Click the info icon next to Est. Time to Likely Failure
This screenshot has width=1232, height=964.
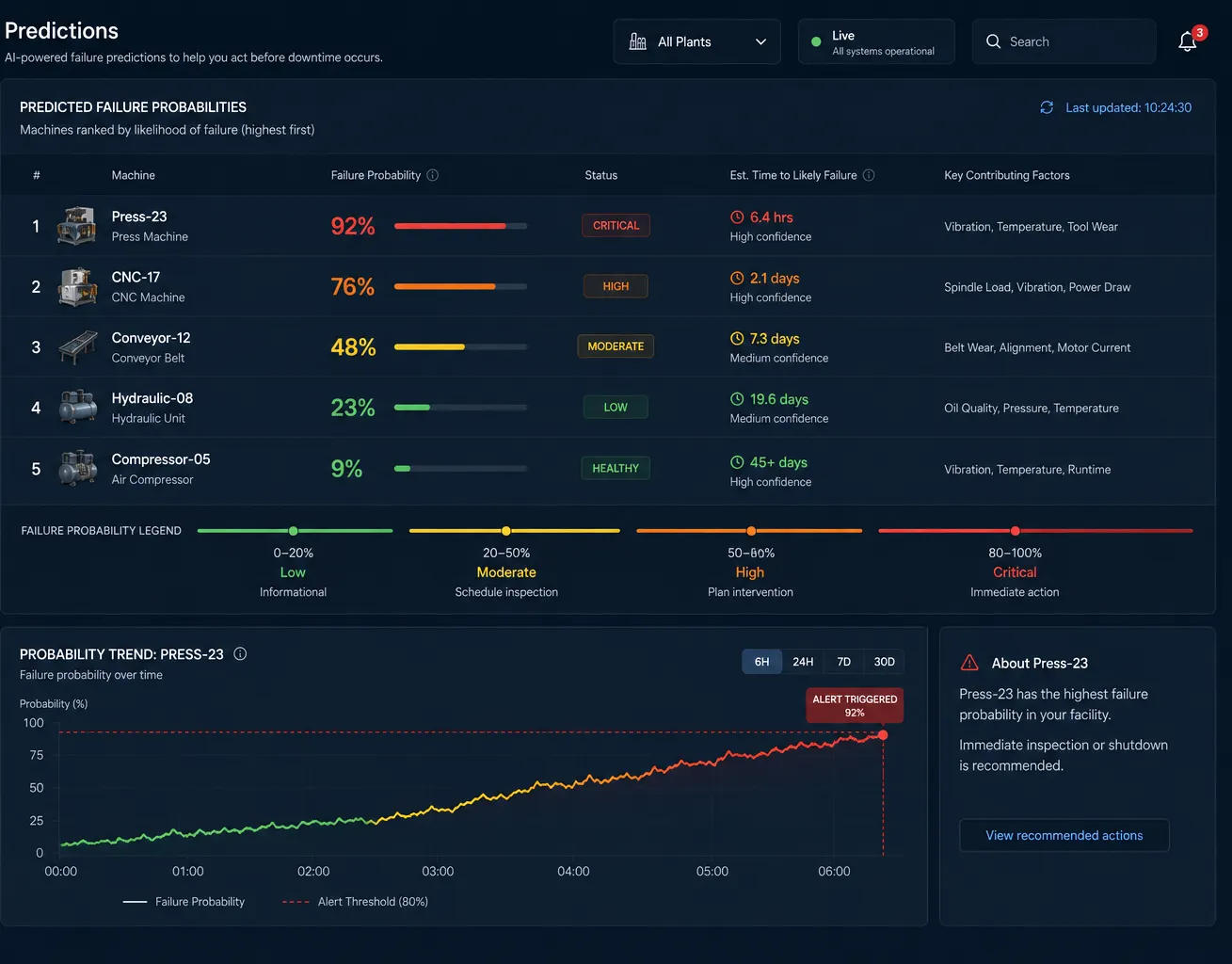click(869, 175)
